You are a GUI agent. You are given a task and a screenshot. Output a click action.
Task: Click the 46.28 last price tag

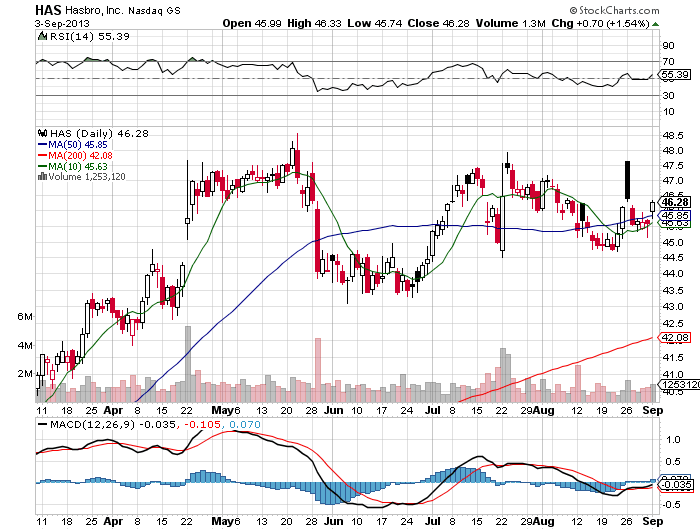(x=675, y=202)
